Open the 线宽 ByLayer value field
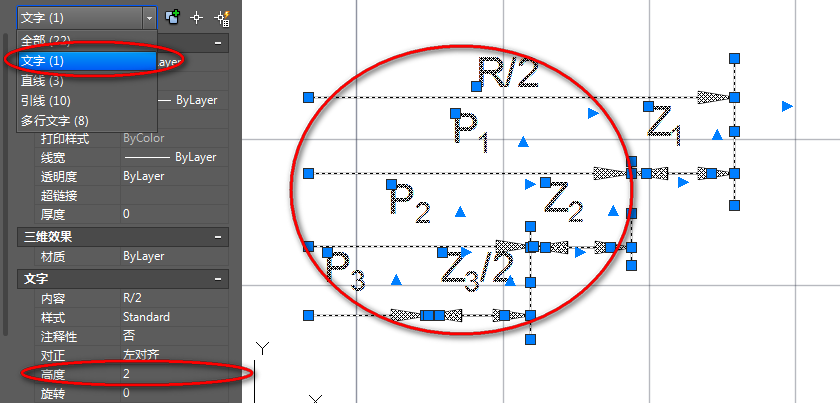Image resolution: width=840 pixels, height=403 pixels. (175, 158)
